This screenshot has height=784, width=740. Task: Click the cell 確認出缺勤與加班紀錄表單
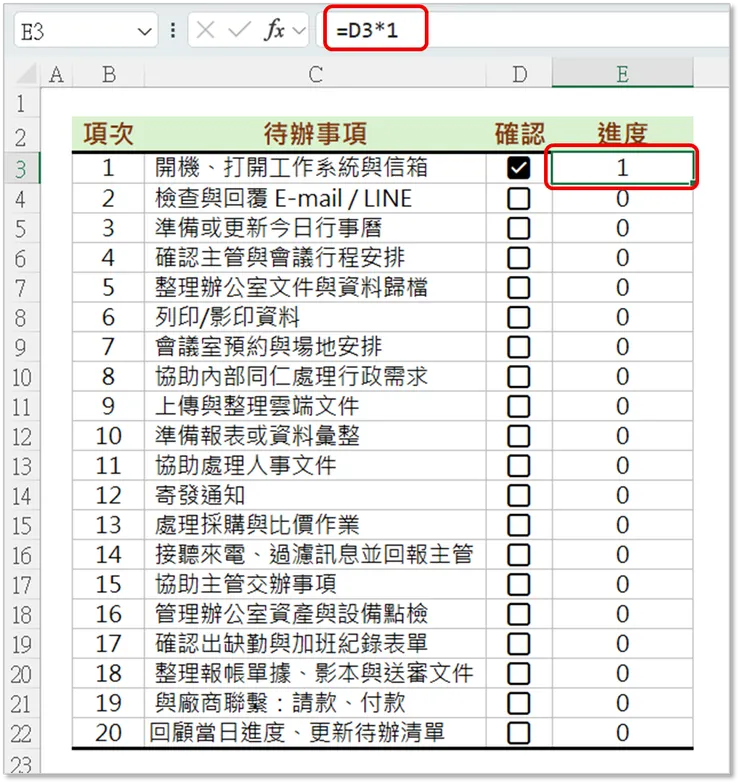click(315, 644)
